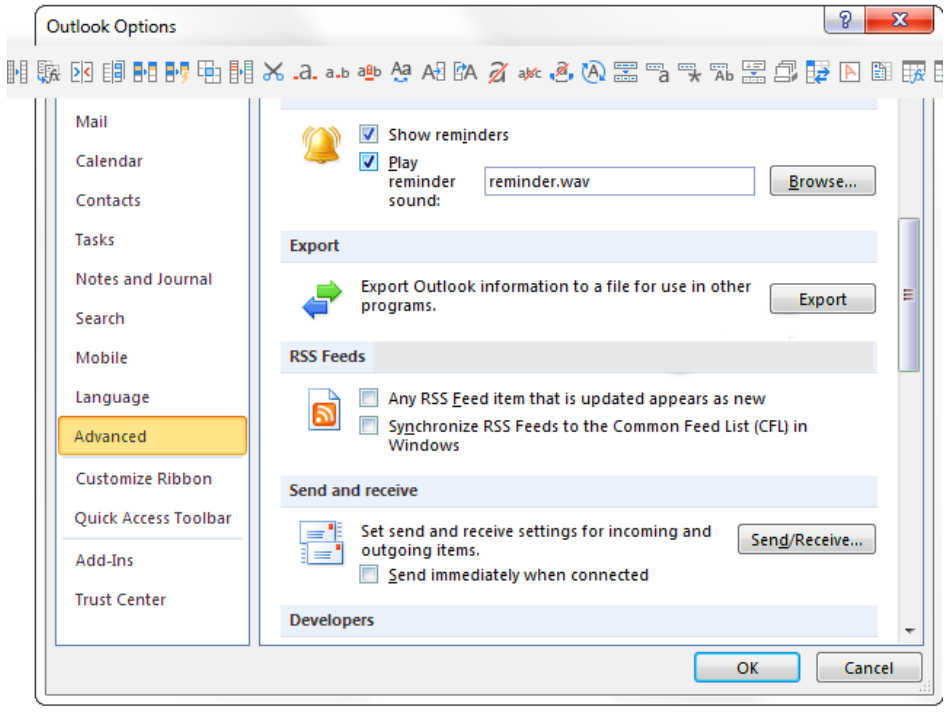Viewport: 948px width, 712px height.
Task: Click the plain crossed-out 'a' icon
Action: coord(498,72)
